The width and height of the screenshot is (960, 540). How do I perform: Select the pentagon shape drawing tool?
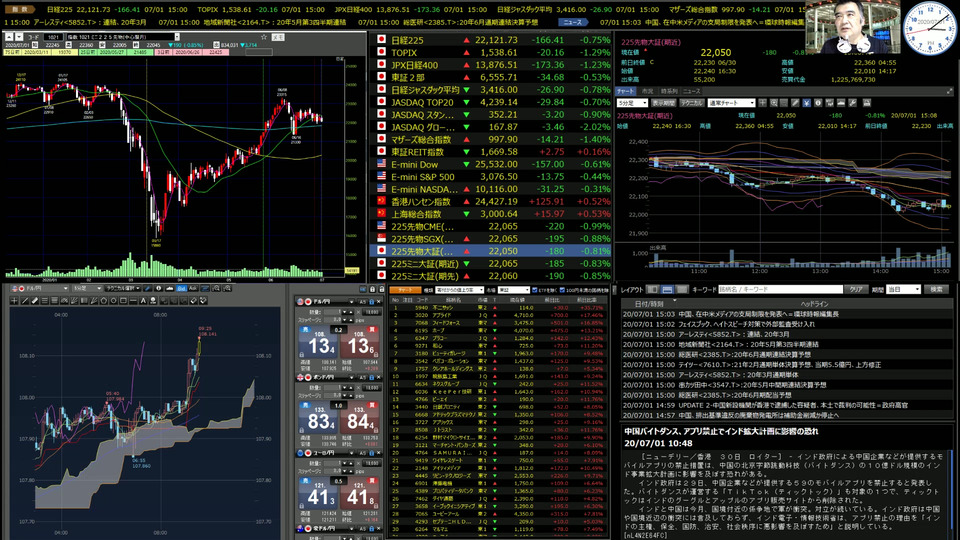click(x=103, y=301)
